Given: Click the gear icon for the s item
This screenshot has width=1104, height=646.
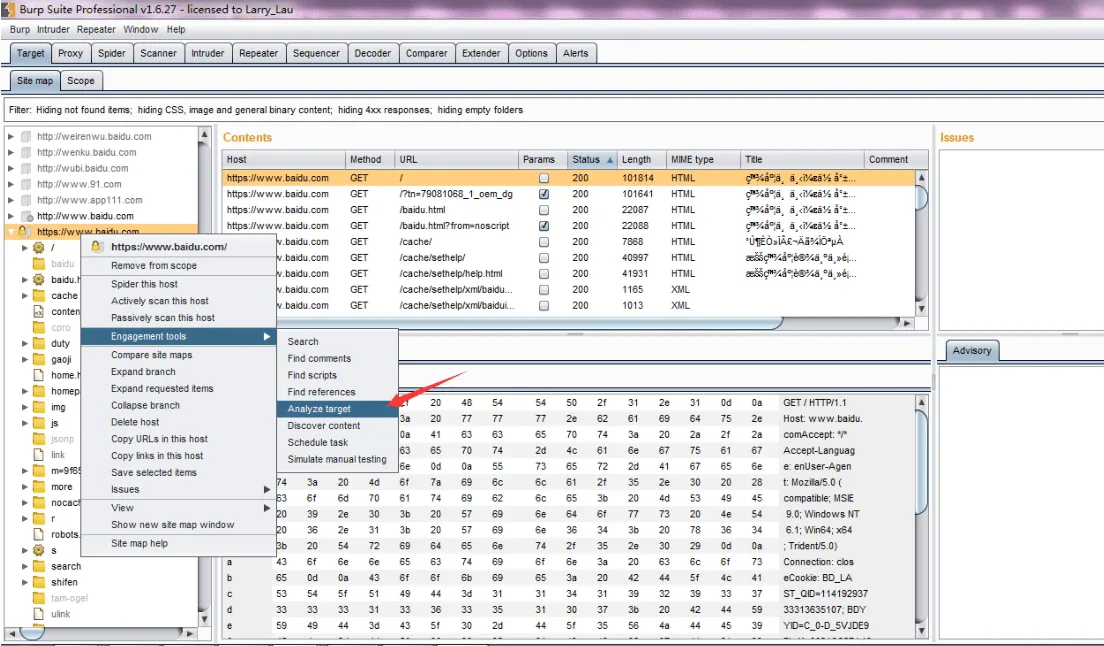Looking at the screenshot, I should [x=39, y=550].
